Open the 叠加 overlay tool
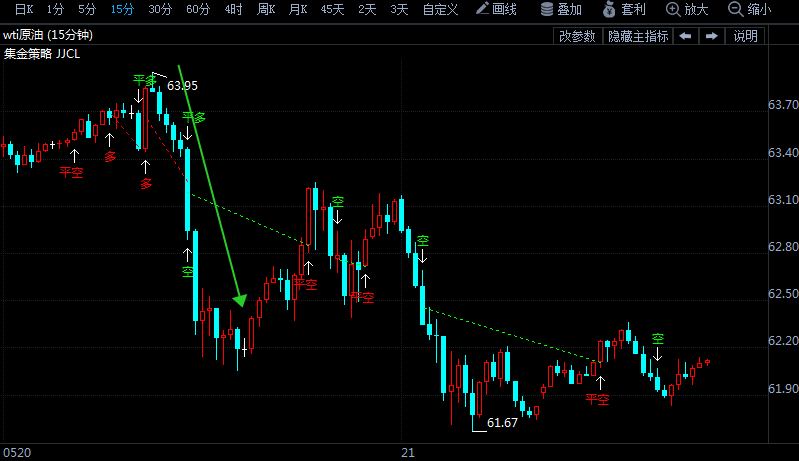Screen dimensions: 799x461 (561, 9)
